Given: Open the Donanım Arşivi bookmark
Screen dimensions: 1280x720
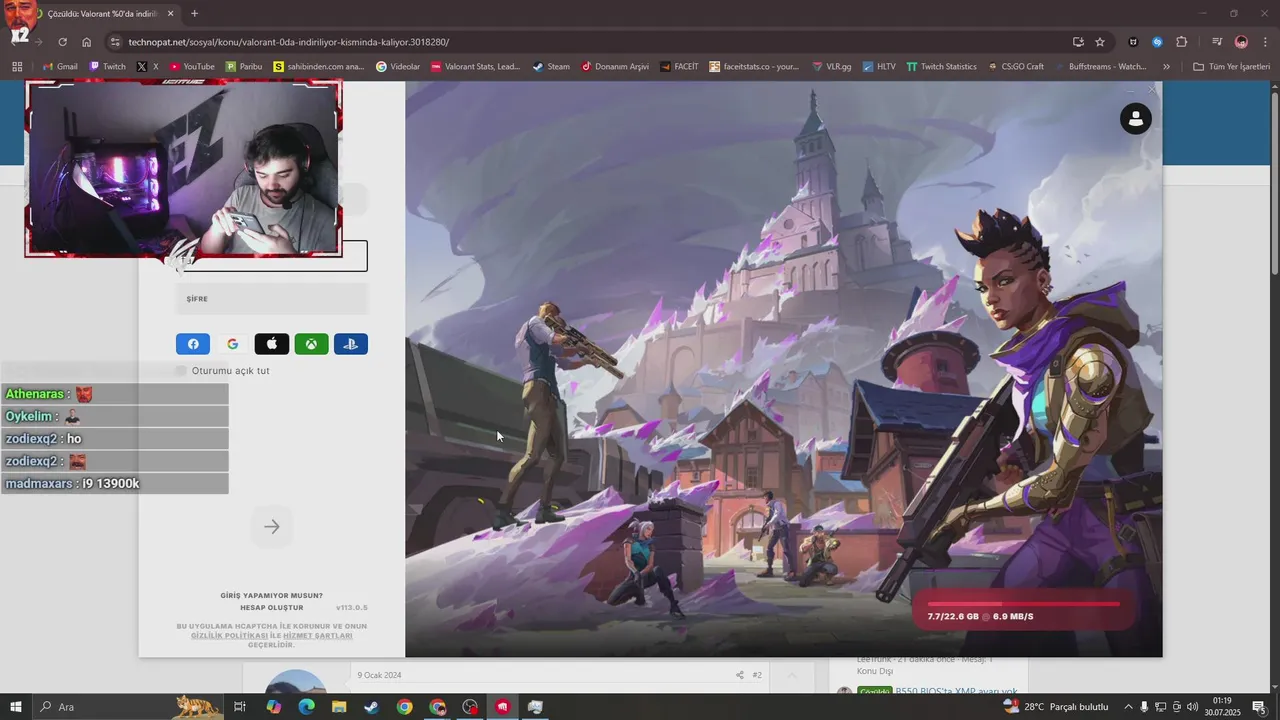Looking at the screenshot, I should click(x=615, y=67).
